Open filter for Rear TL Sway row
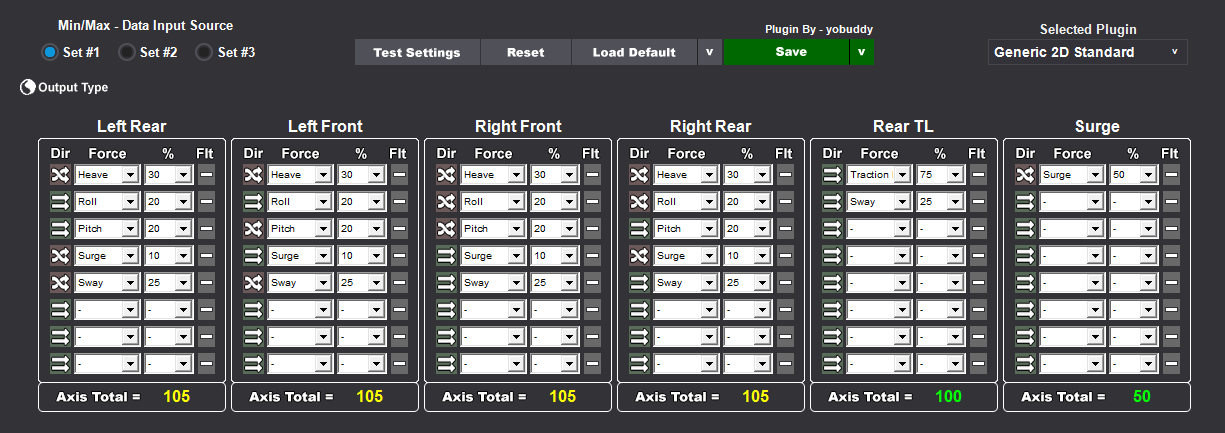 (978, 202)
